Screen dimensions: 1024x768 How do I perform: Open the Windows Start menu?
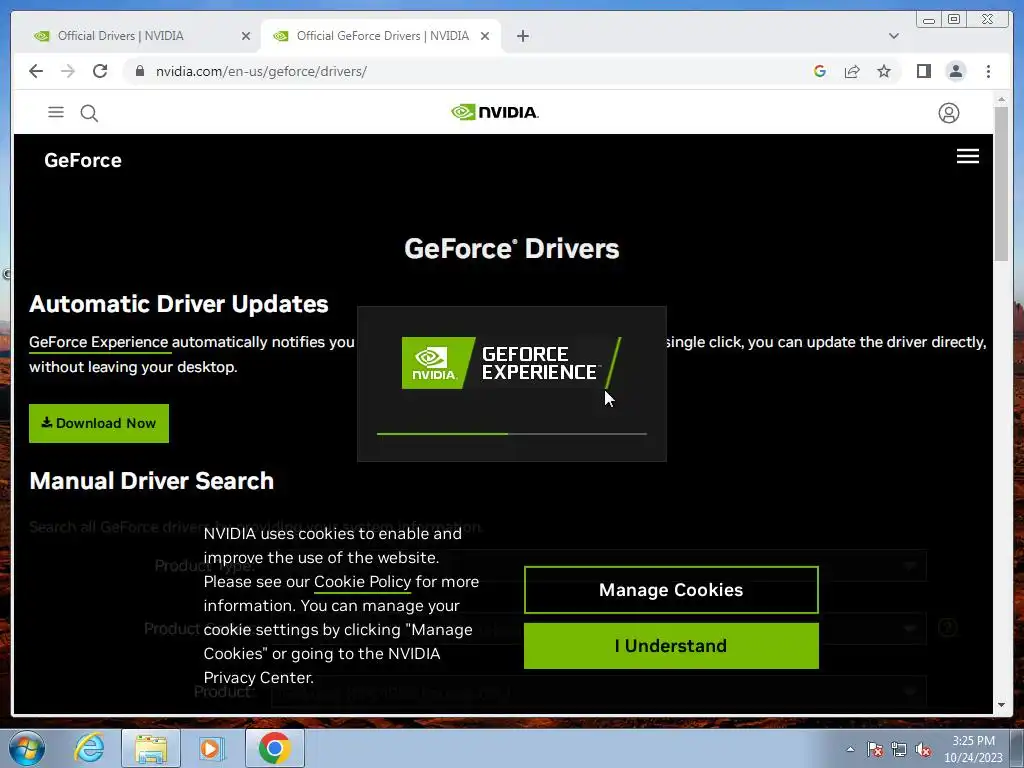27,748
